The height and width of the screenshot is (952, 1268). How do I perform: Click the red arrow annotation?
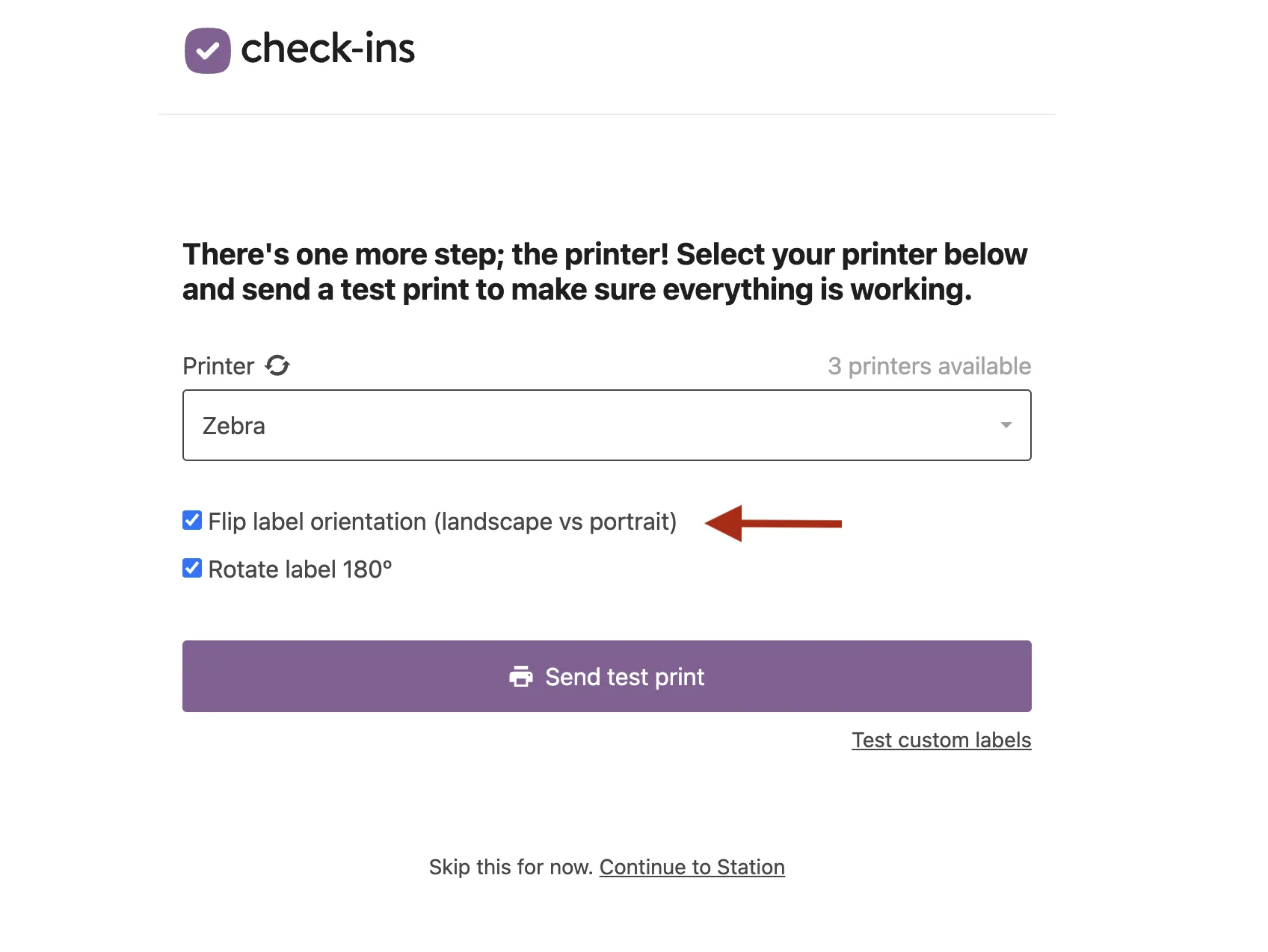pyautogui.click(x=773, y=523)
